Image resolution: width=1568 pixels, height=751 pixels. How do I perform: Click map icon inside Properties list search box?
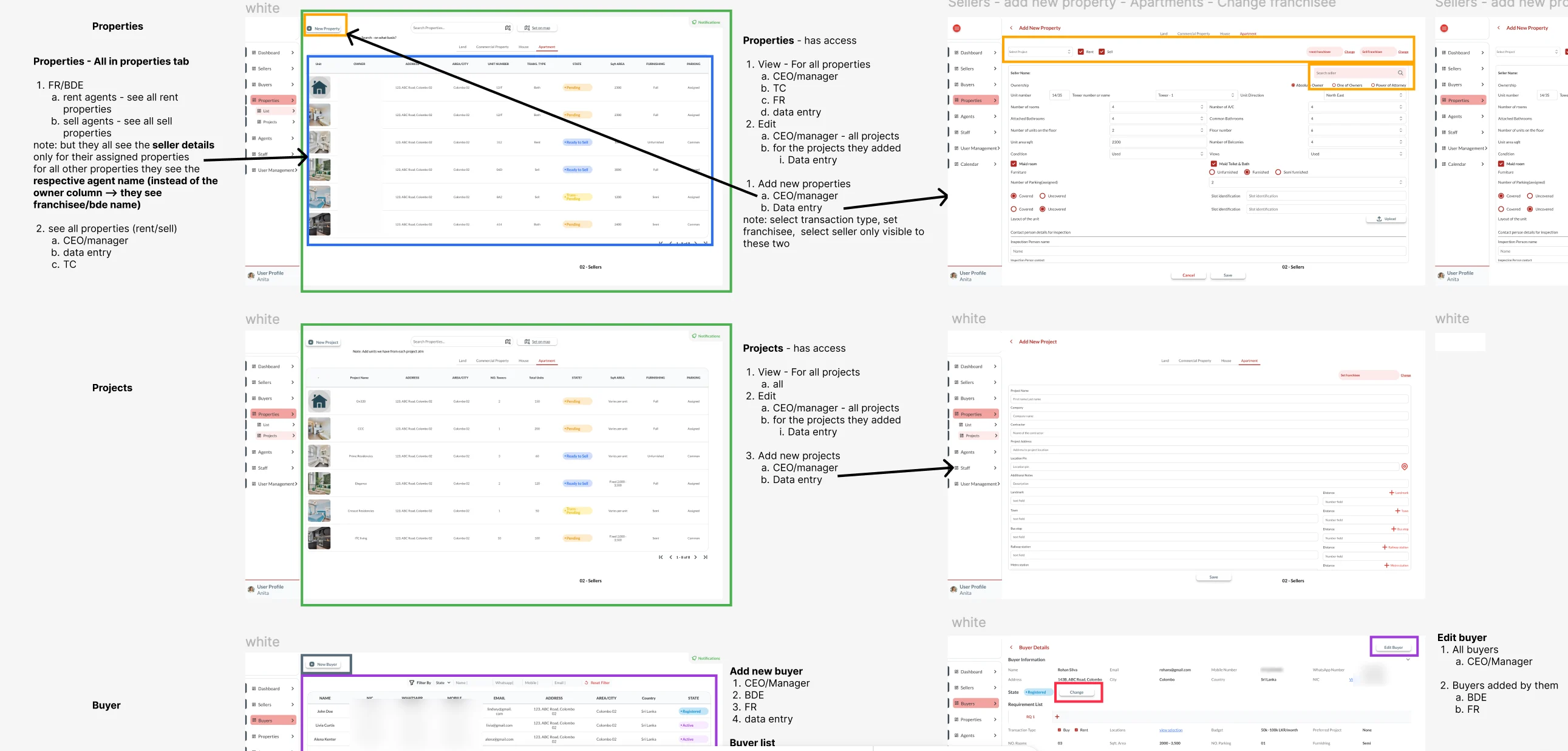click(508, 28)
